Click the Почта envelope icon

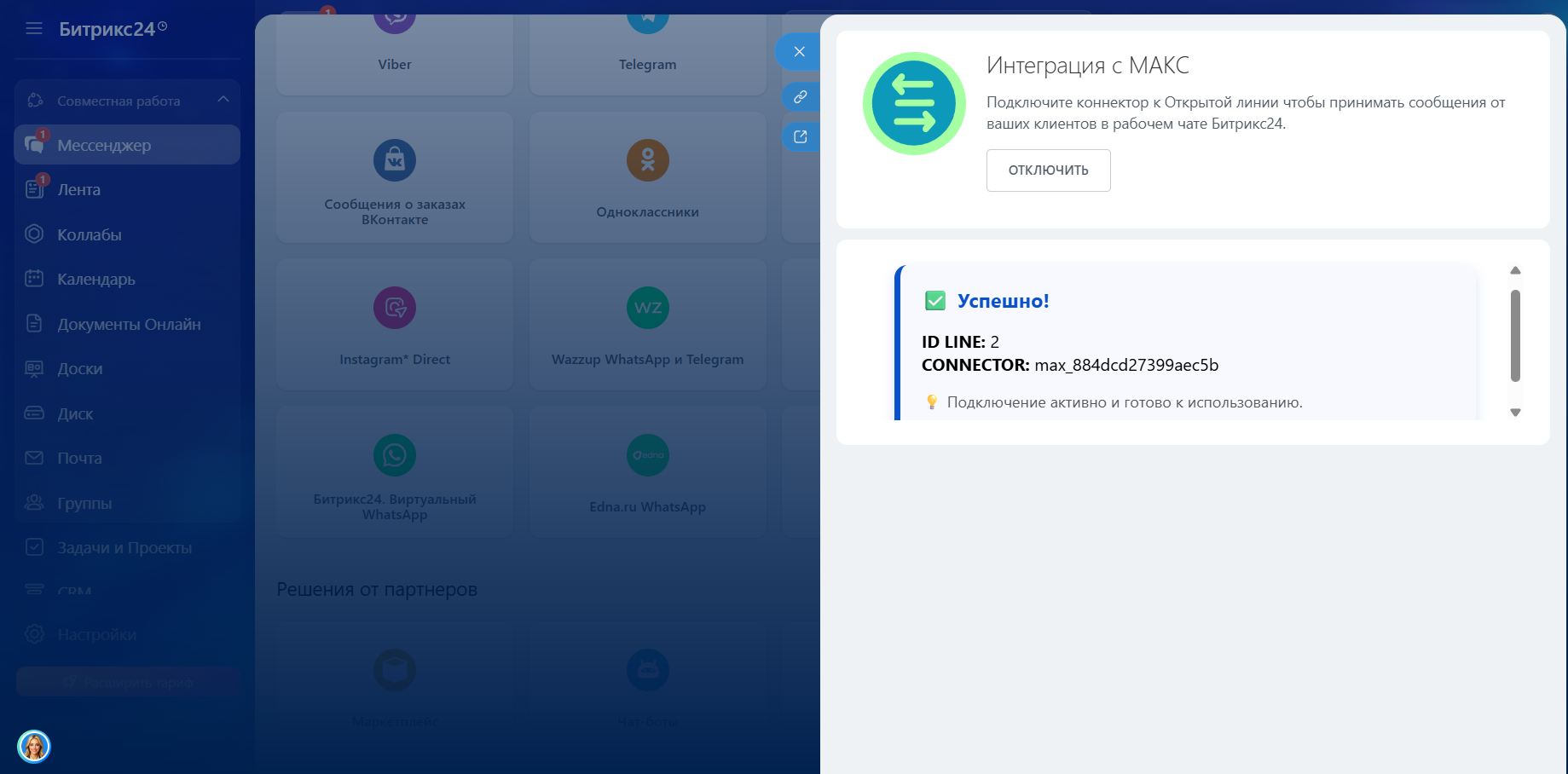point(34,458)
